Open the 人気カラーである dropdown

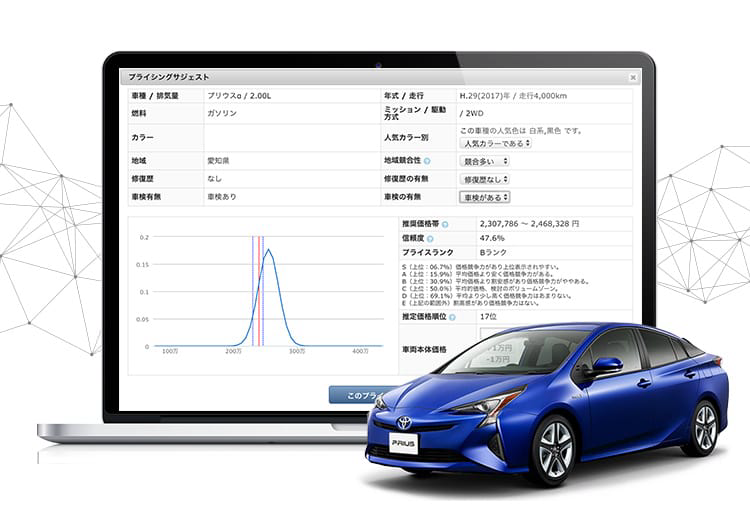pyautogui.click(x=496, y=143)
